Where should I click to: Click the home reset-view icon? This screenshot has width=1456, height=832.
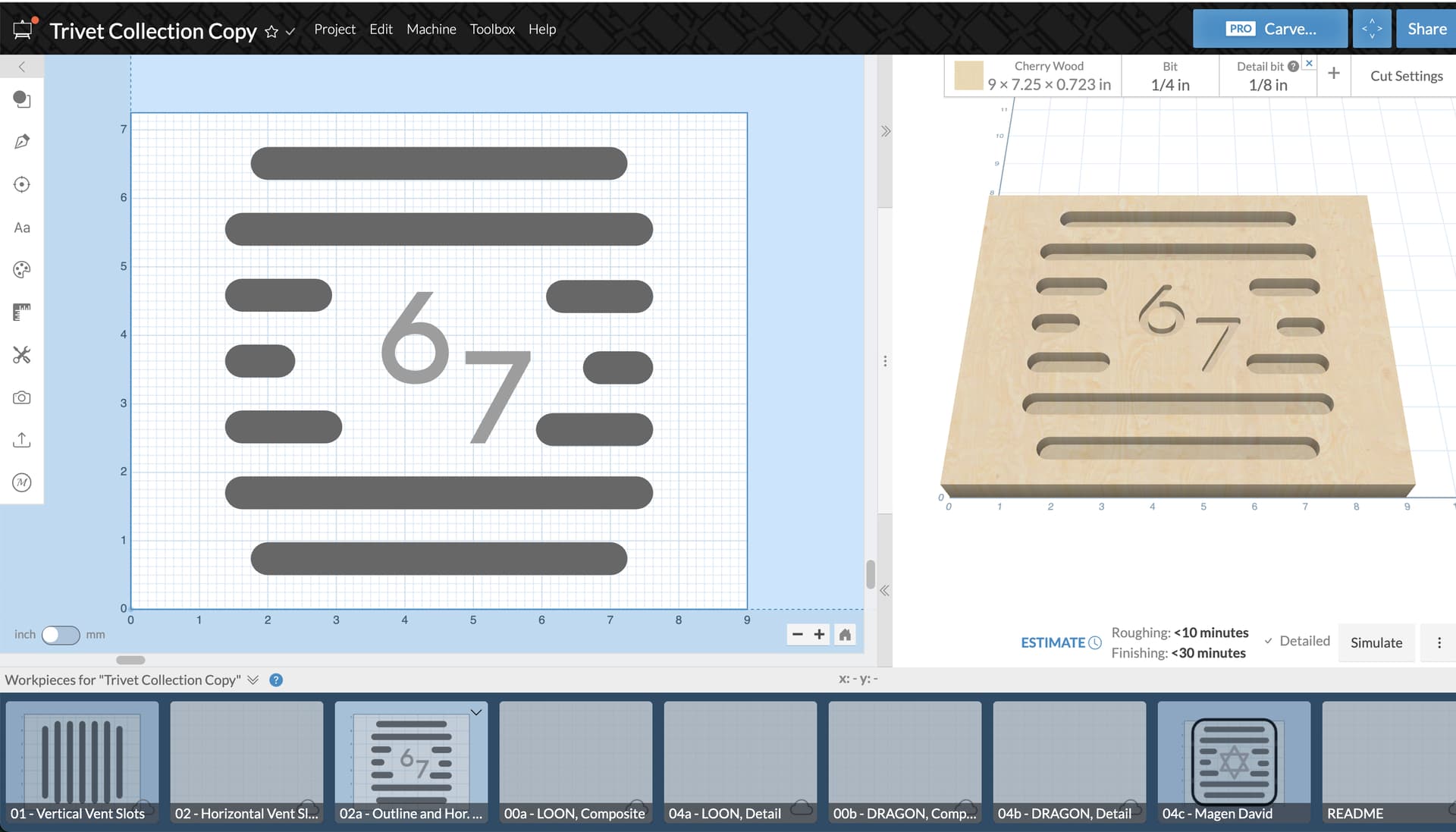click(x=845, y=634)
